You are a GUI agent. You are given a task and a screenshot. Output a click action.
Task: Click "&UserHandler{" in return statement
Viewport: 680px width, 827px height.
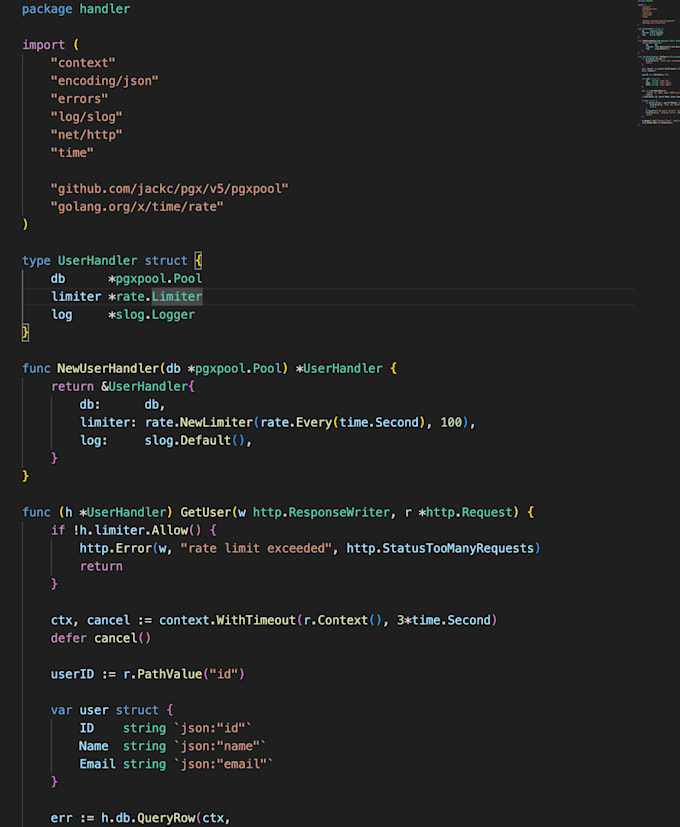coord(148,387)
